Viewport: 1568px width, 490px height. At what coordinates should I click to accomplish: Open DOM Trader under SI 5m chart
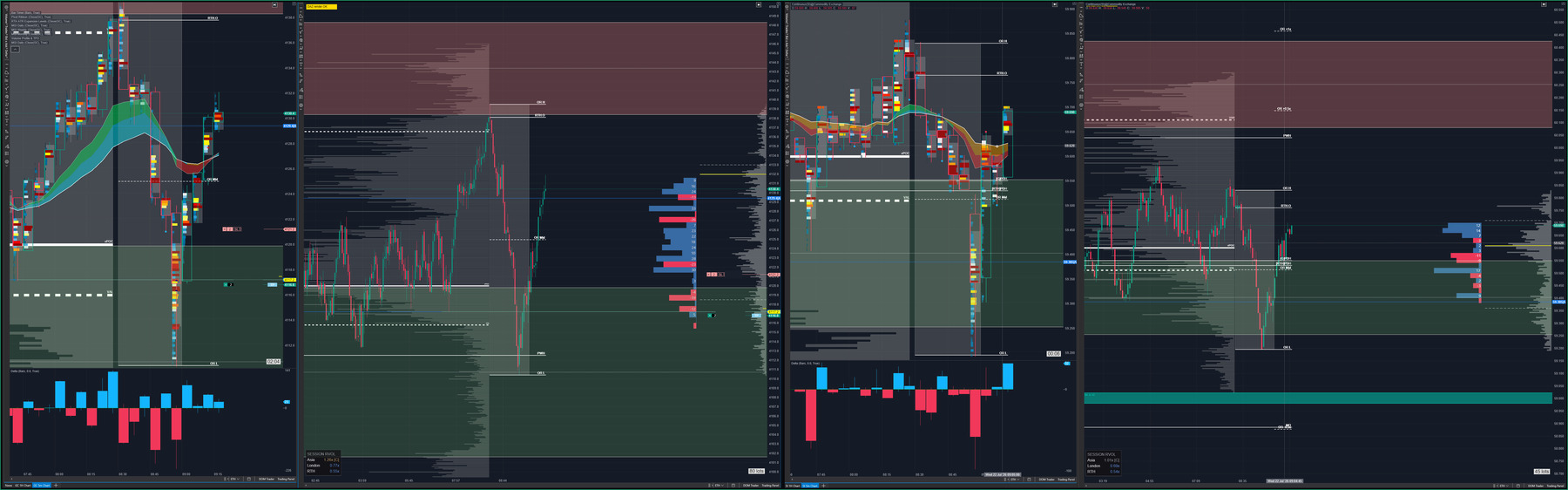(1046, 480)
